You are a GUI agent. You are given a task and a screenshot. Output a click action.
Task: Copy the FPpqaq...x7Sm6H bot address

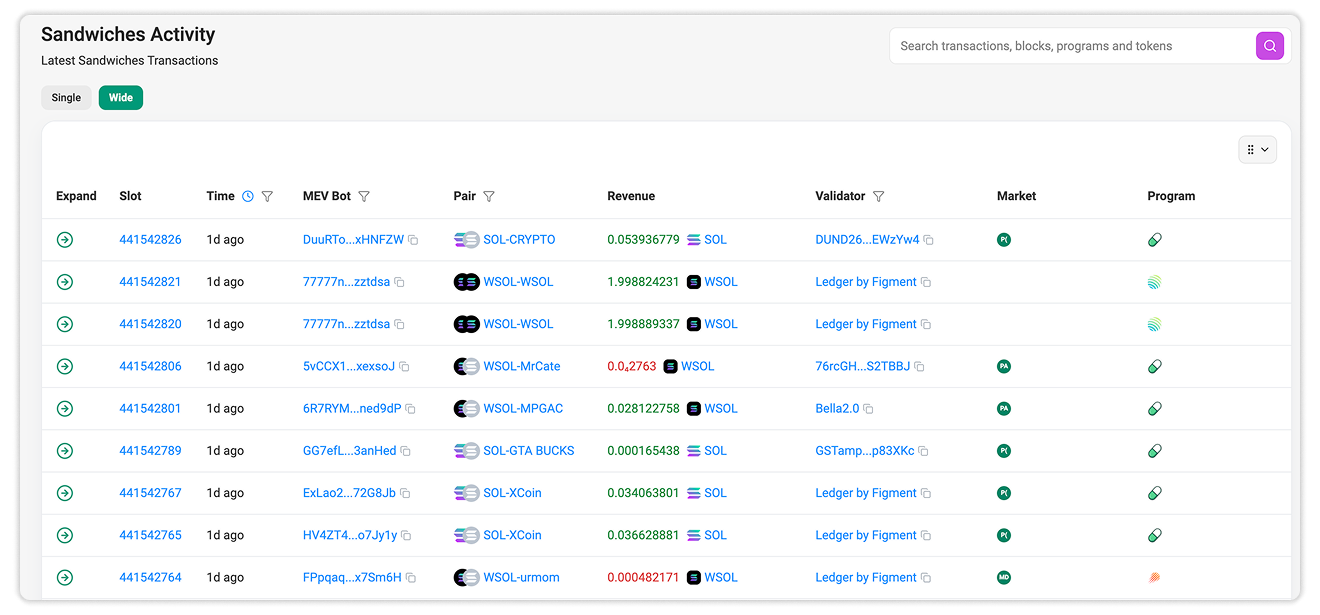pyautogui.click(x=410, y=578)
